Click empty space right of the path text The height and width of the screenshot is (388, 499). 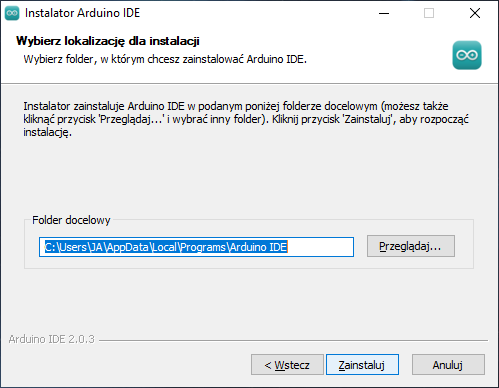319,247
